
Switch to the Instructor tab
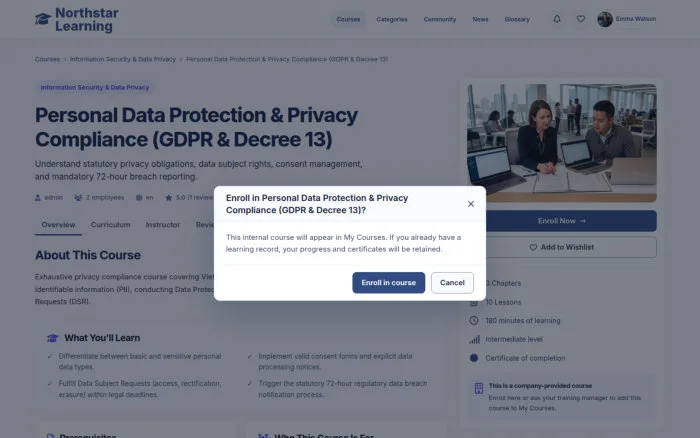pos(162,225)
